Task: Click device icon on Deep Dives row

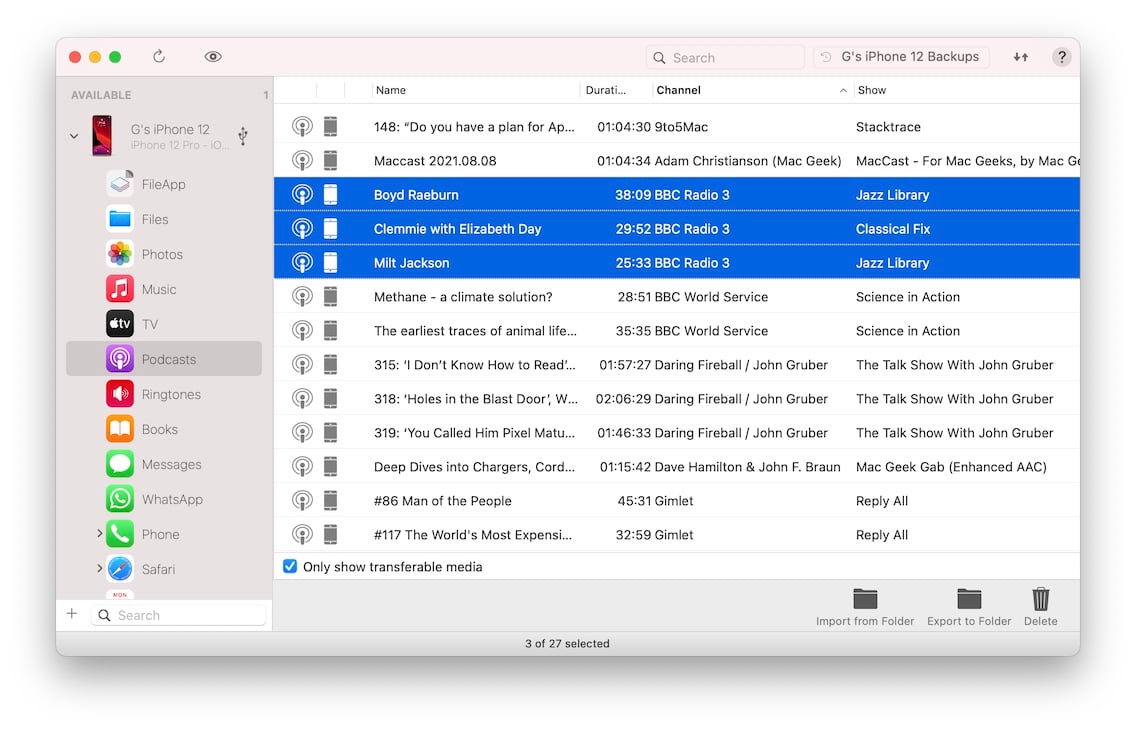Action: tap(330, 466)
